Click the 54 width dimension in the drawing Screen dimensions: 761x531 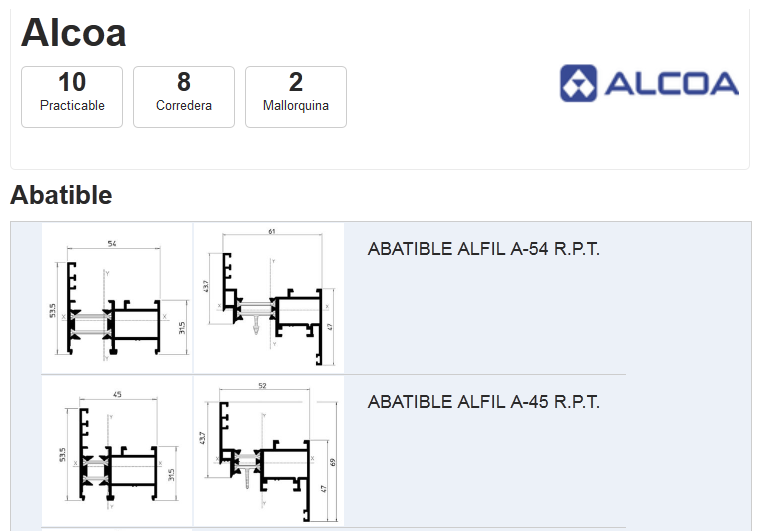(x=112, y=245)
